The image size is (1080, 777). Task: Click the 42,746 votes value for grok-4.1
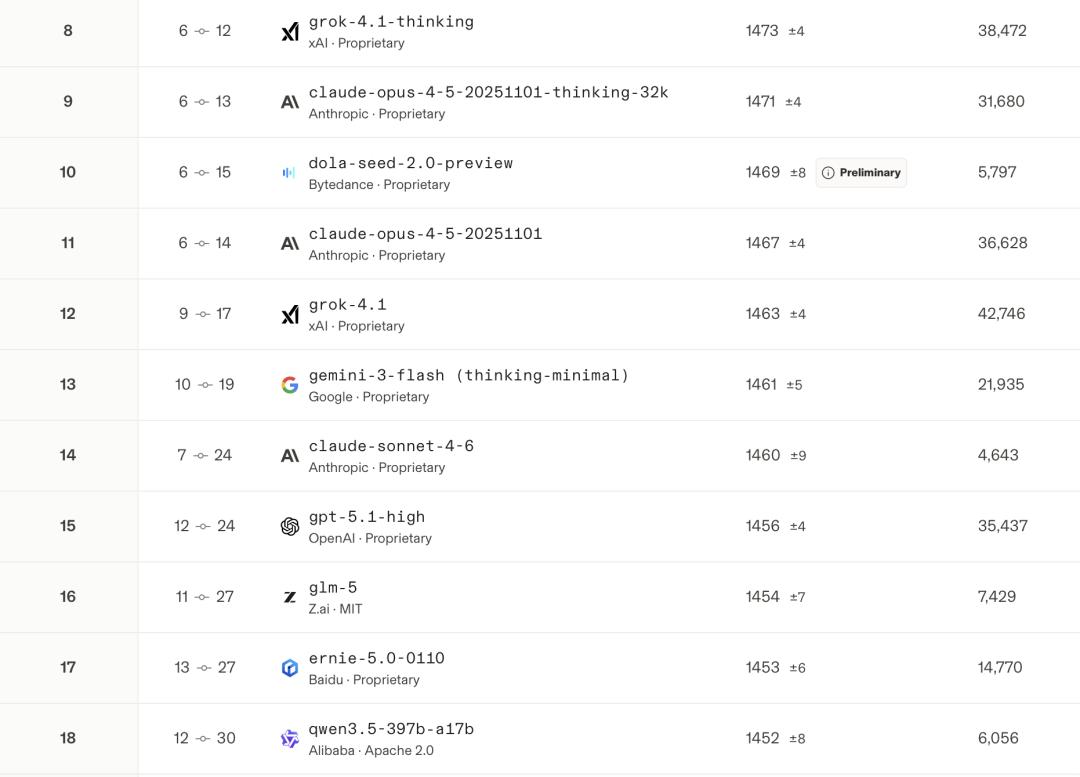point(1001,314)
